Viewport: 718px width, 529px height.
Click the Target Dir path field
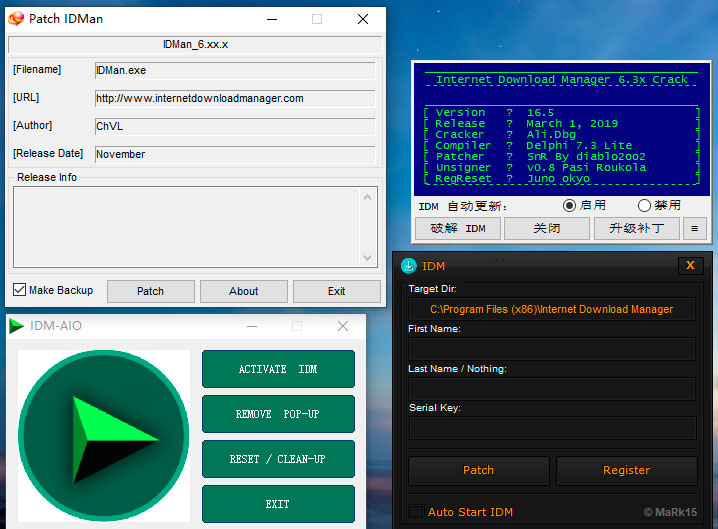[x=552, y=309]
